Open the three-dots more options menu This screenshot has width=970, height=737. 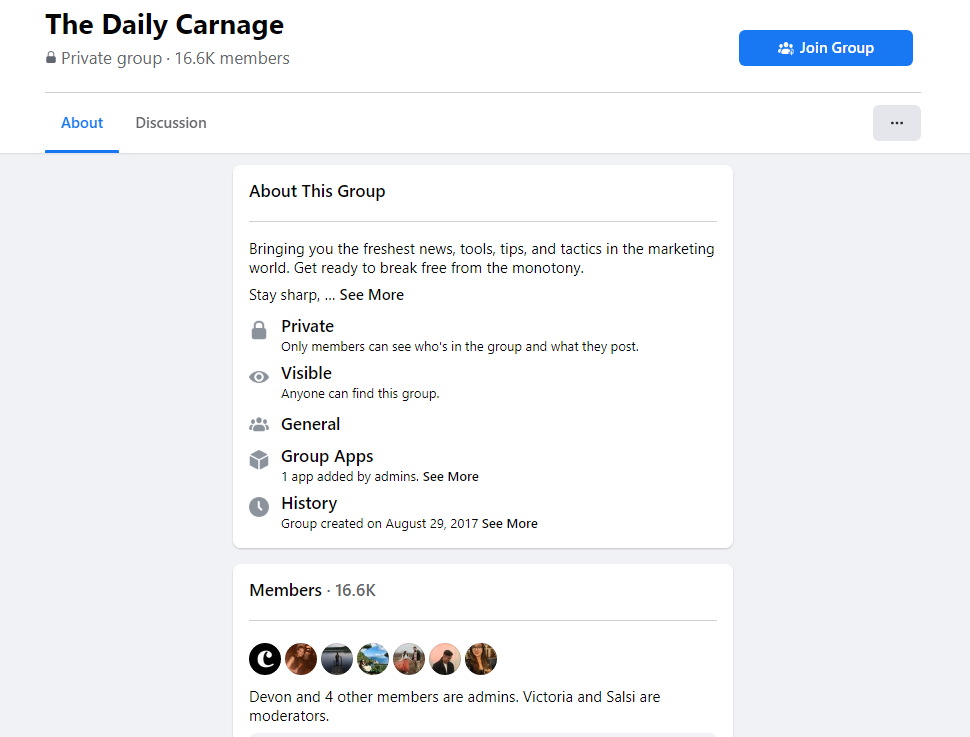tap(896, 123)
